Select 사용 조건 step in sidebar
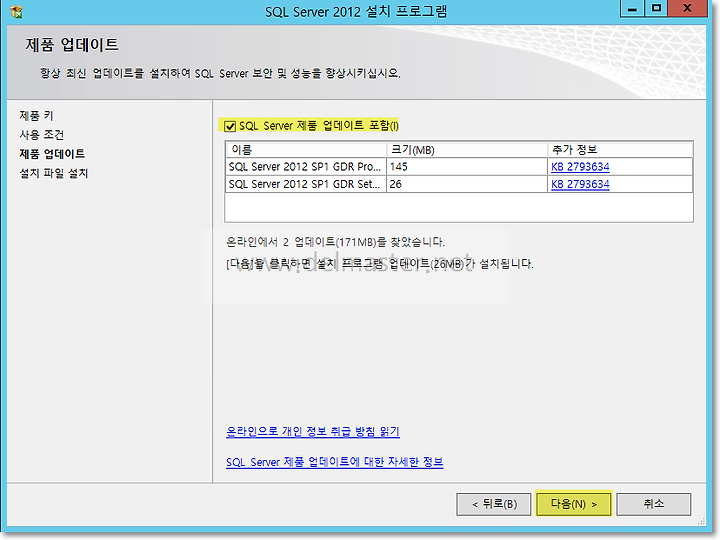 pos(42,135)
